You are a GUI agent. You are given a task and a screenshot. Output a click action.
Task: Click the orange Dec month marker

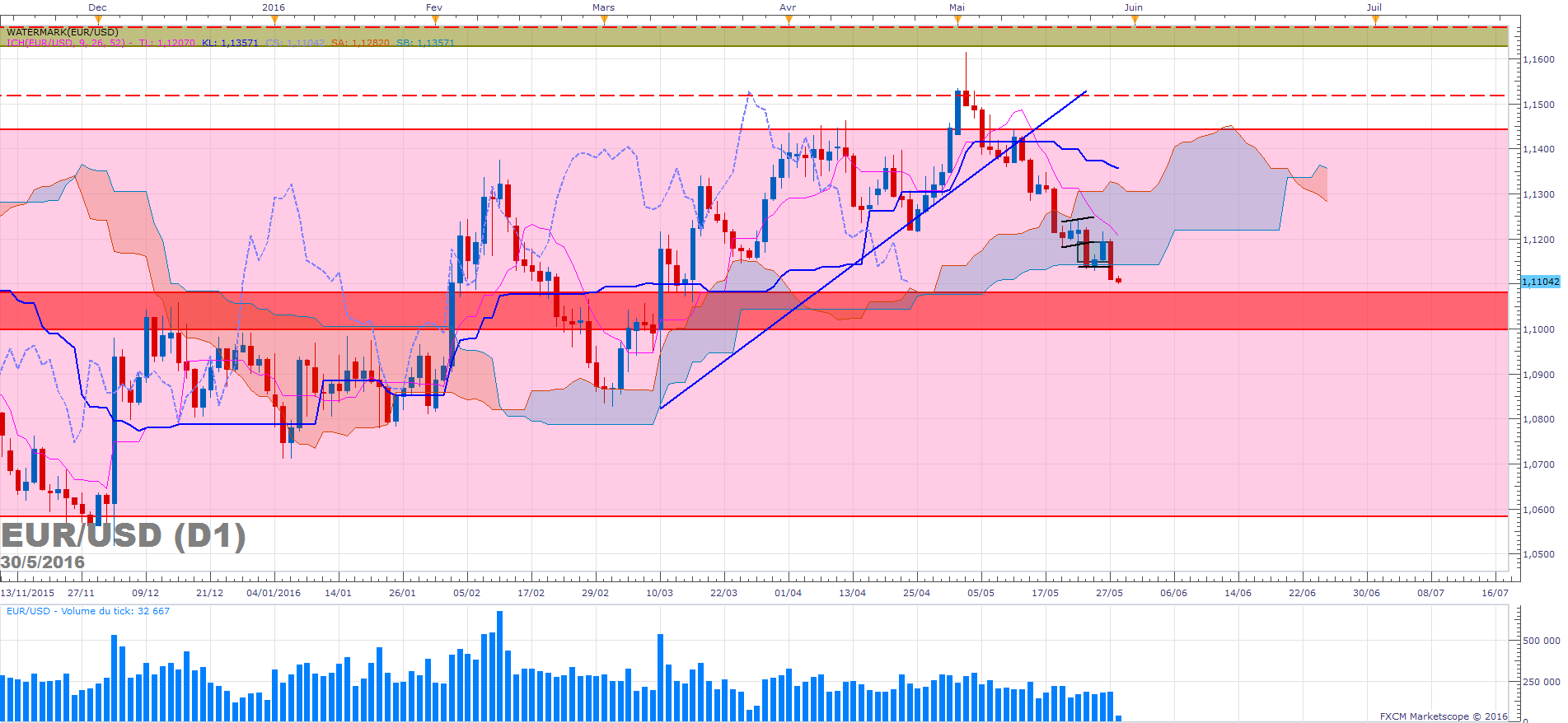click(x=98, y=20)
